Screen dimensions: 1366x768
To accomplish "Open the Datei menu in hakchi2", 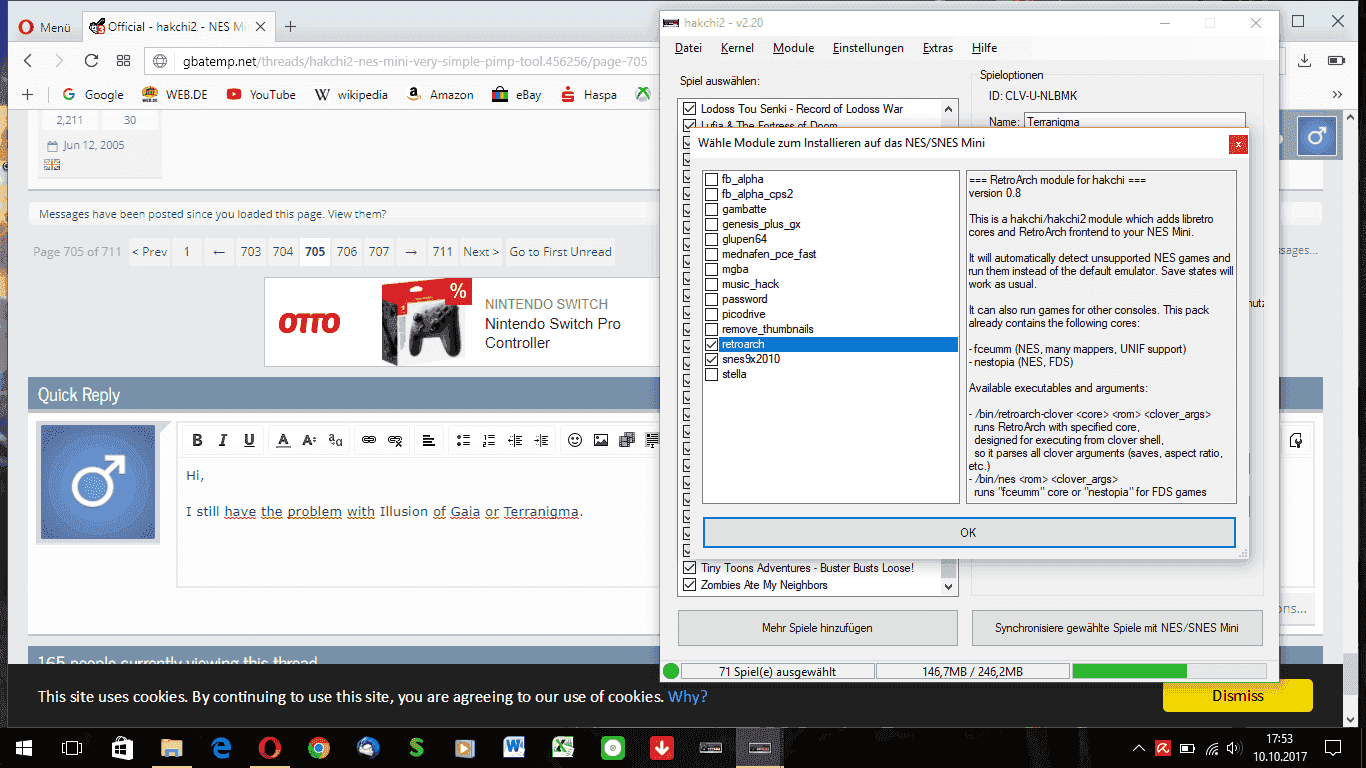I will (x=688, y=48).
